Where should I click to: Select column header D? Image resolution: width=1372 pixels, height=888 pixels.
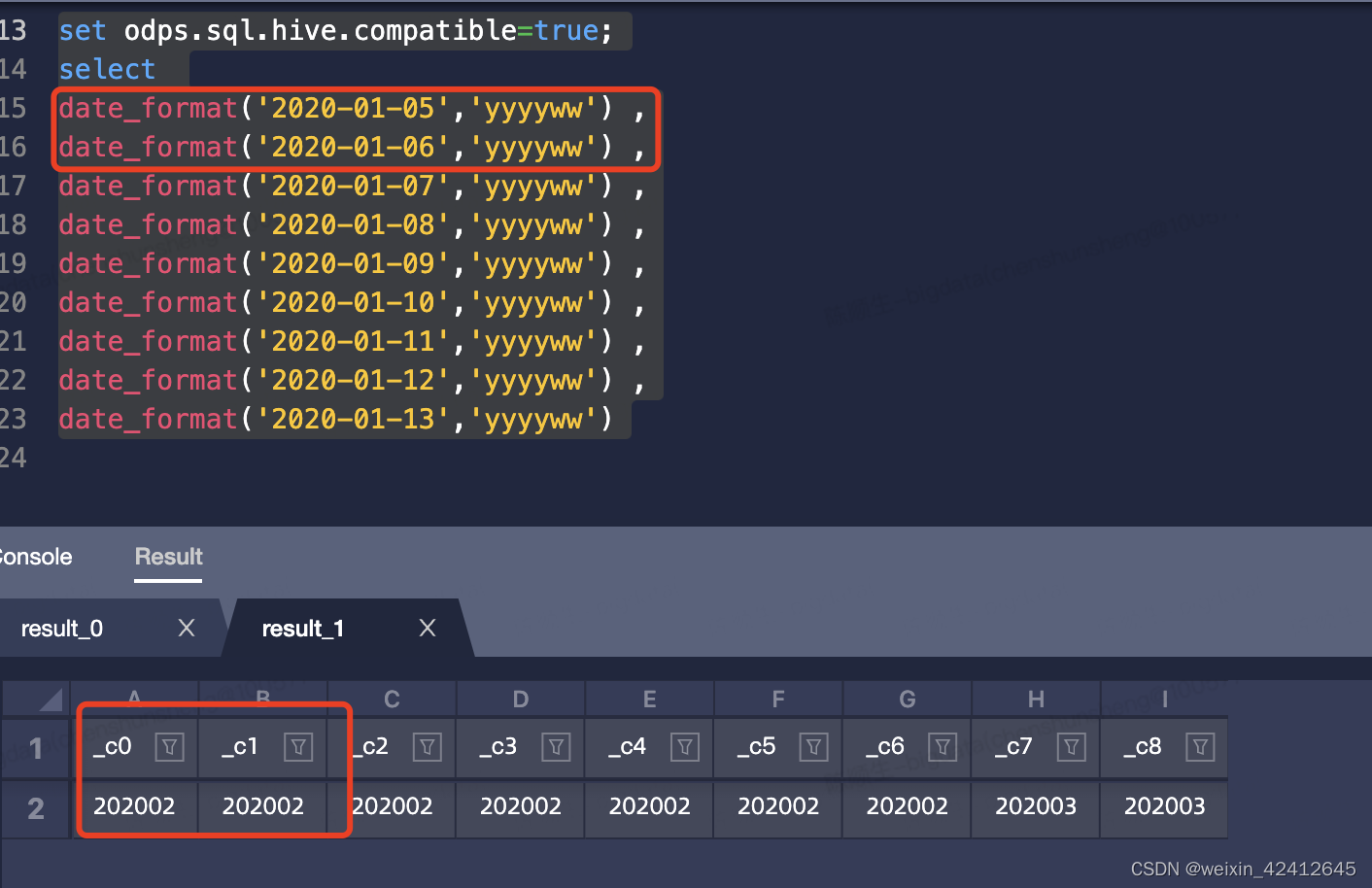(x=521, y=700)
